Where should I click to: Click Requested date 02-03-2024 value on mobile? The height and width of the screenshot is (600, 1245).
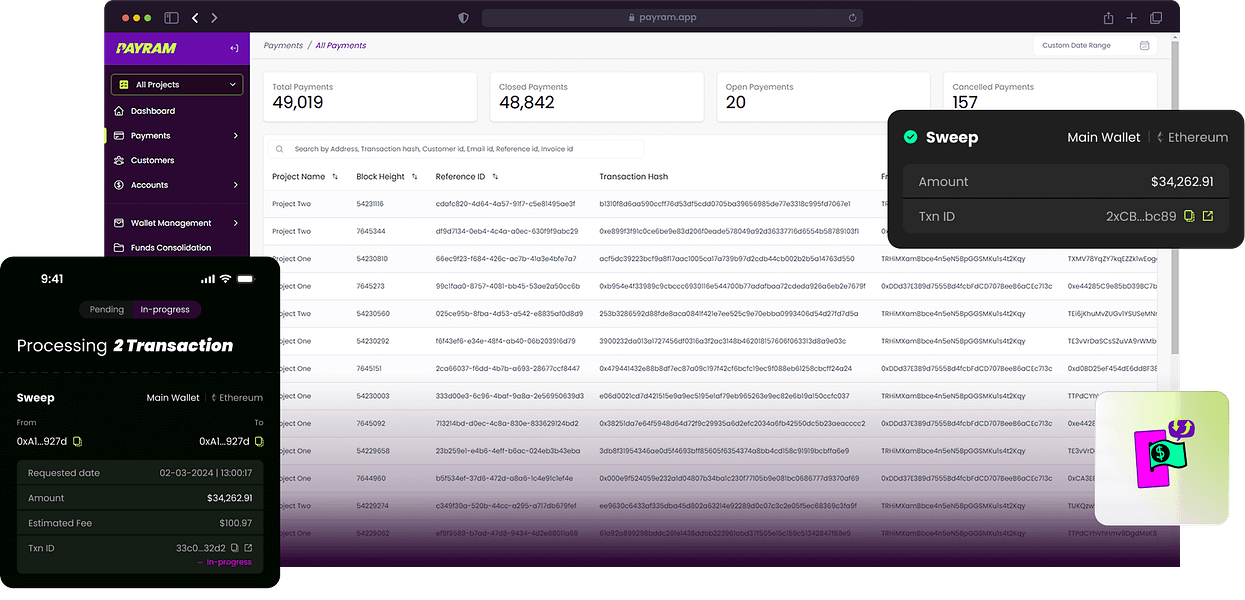pos(206,473)
